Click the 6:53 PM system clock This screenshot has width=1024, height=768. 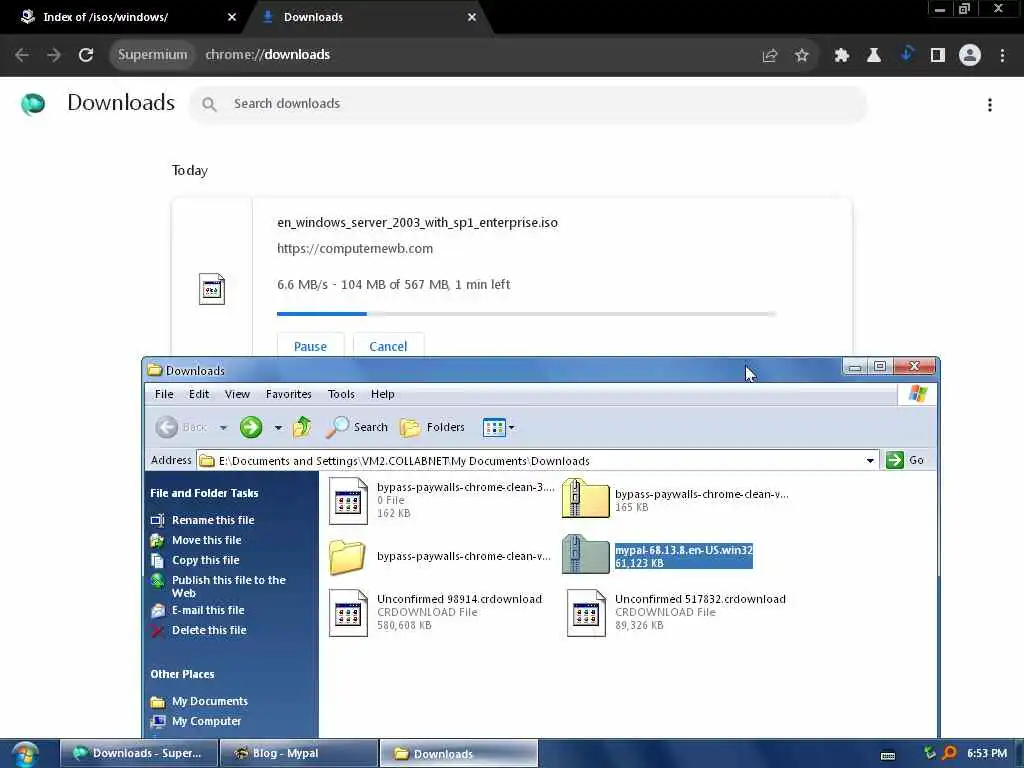pyautogui.click(x=987, y=754)
